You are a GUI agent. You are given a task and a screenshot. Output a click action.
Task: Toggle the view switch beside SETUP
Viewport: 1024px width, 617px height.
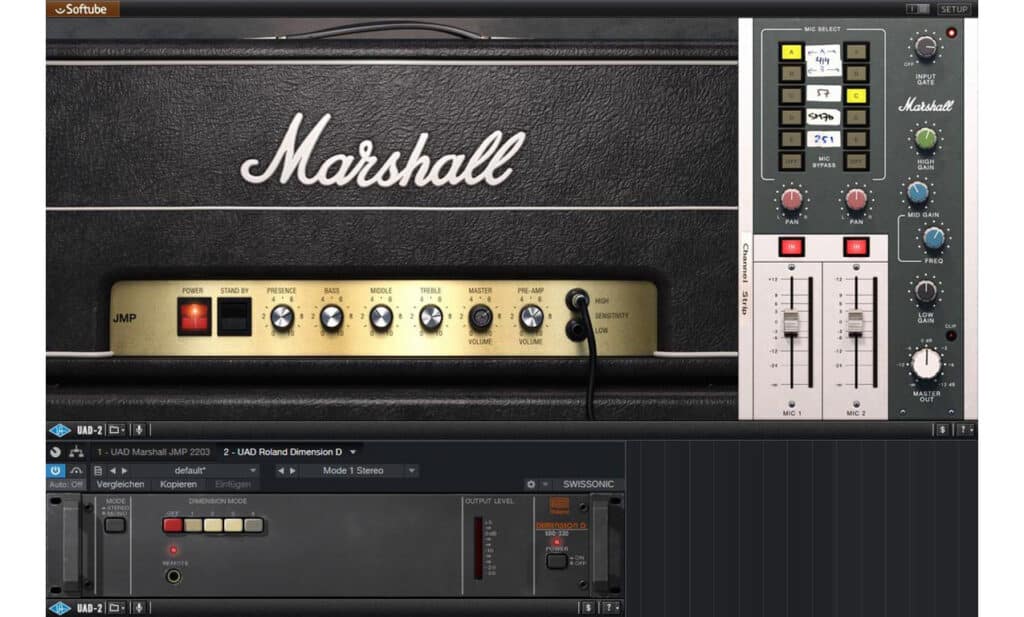click(x=918, y=8)
